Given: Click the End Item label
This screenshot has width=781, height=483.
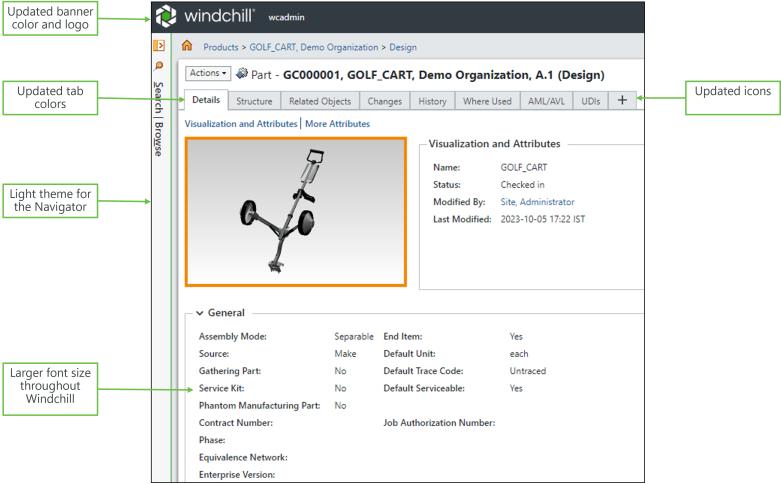Looking at the screenshot, I should (x=403, y=337).
